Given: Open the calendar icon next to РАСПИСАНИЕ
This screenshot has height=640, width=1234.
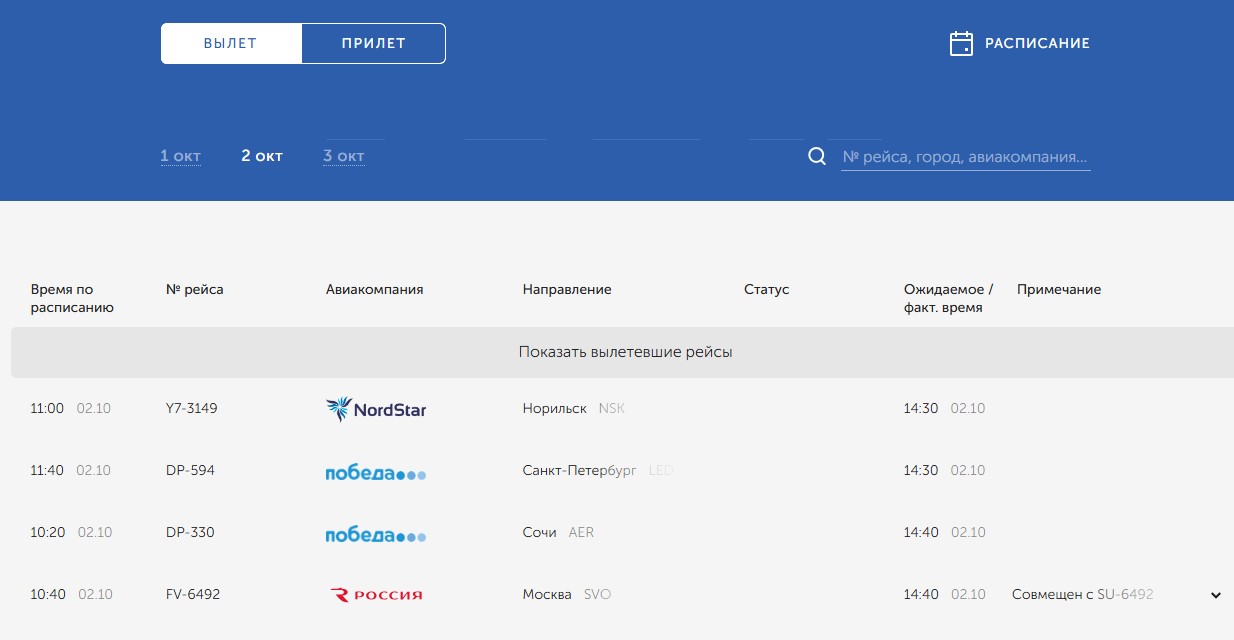Looking at the screenshot, I should coord(961,43).
